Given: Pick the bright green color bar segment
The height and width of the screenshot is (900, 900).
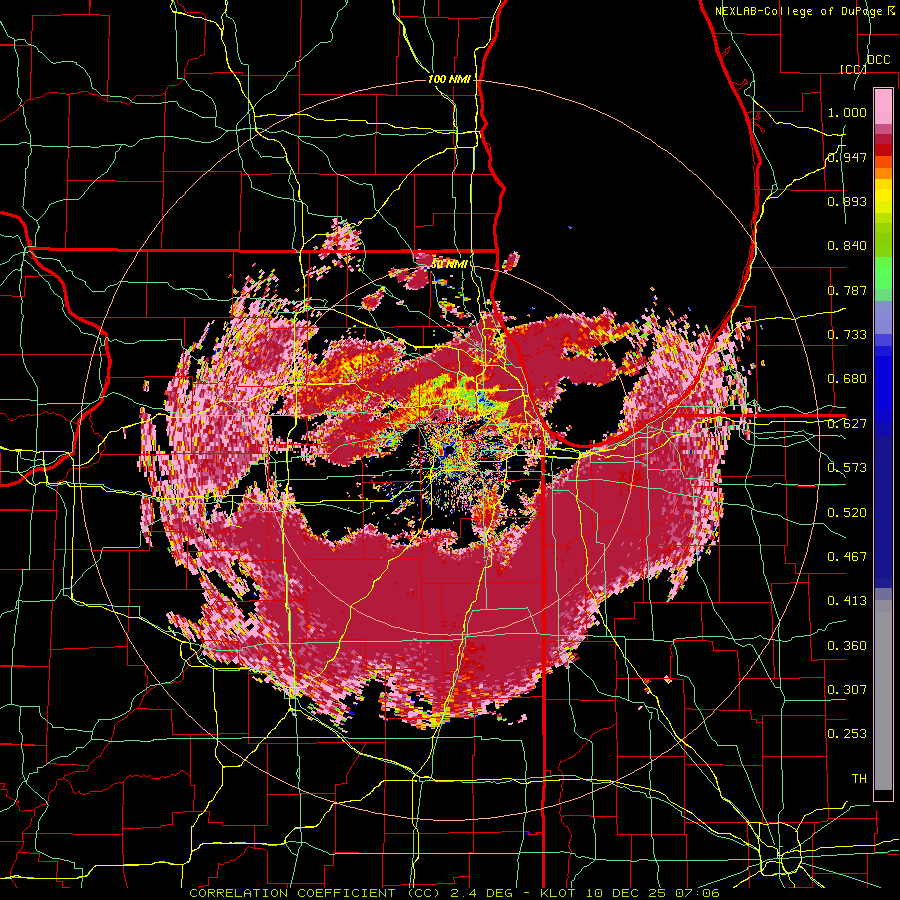Looking at the screenshot, I should click(x=883, y=273).
